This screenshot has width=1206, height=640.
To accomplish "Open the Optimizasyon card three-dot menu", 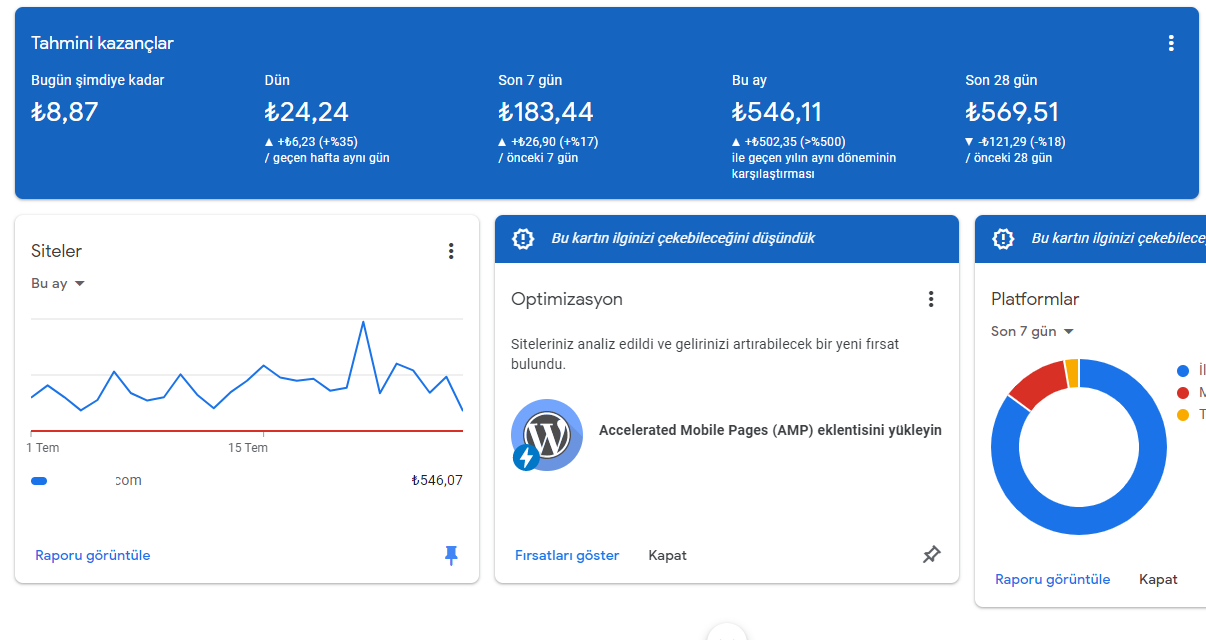I will [x=931, y=299].
